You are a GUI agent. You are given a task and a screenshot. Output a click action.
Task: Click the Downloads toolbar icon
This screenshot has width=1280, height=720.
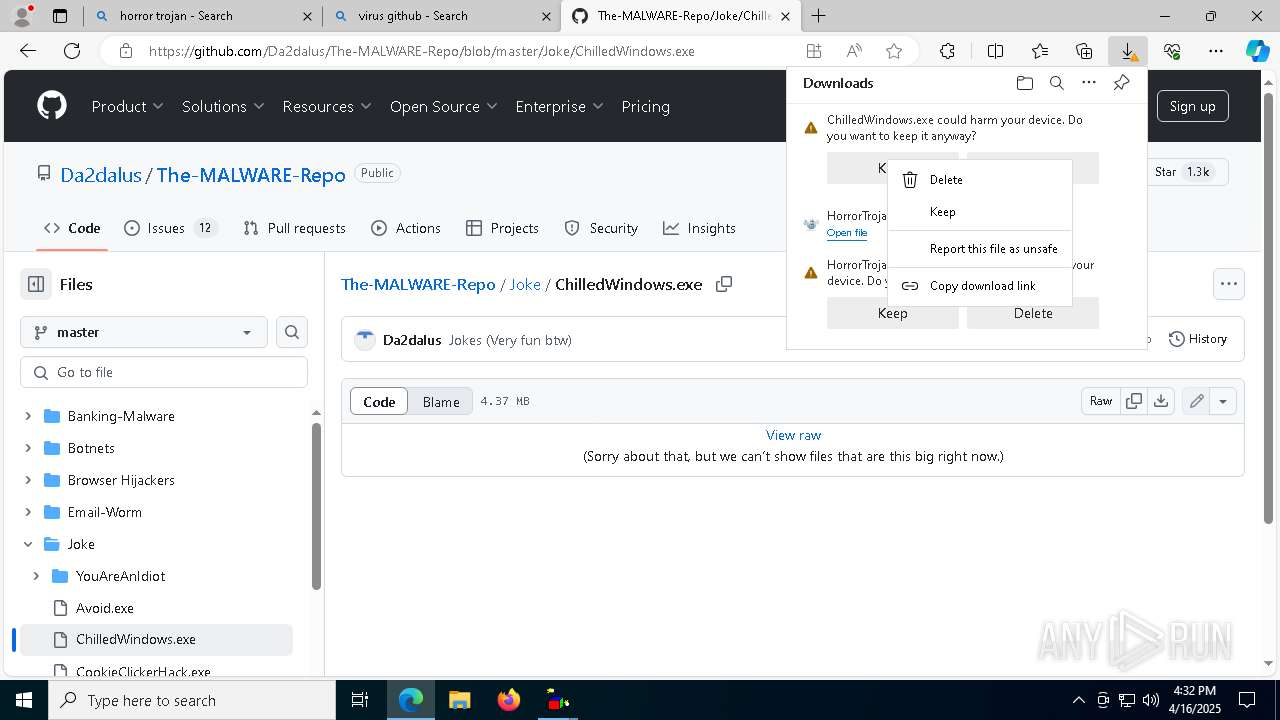click(x=1127, y=51)
